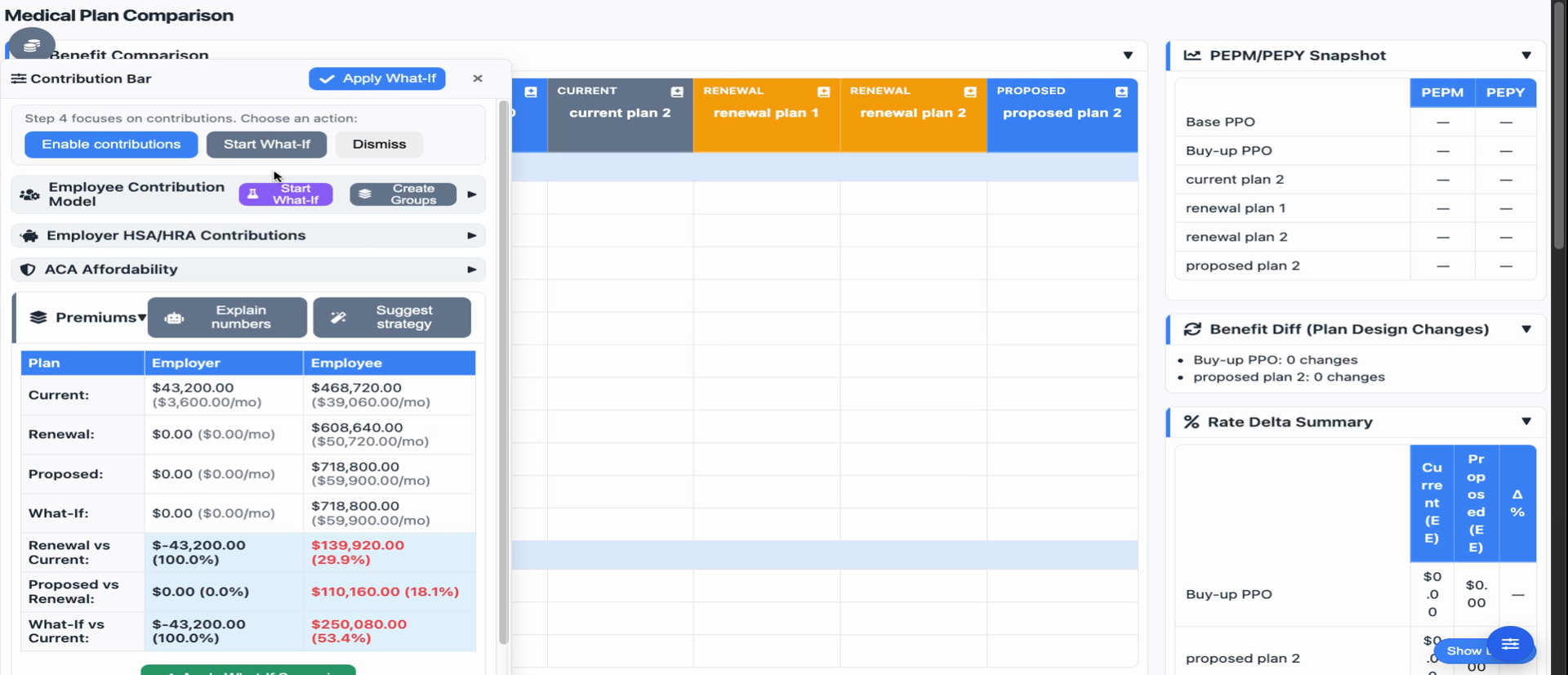Image resolution: width=1568 pixels, height=675 pixels.
Task: Click proposed plan 2 column header
Action: coord(1062,114)
